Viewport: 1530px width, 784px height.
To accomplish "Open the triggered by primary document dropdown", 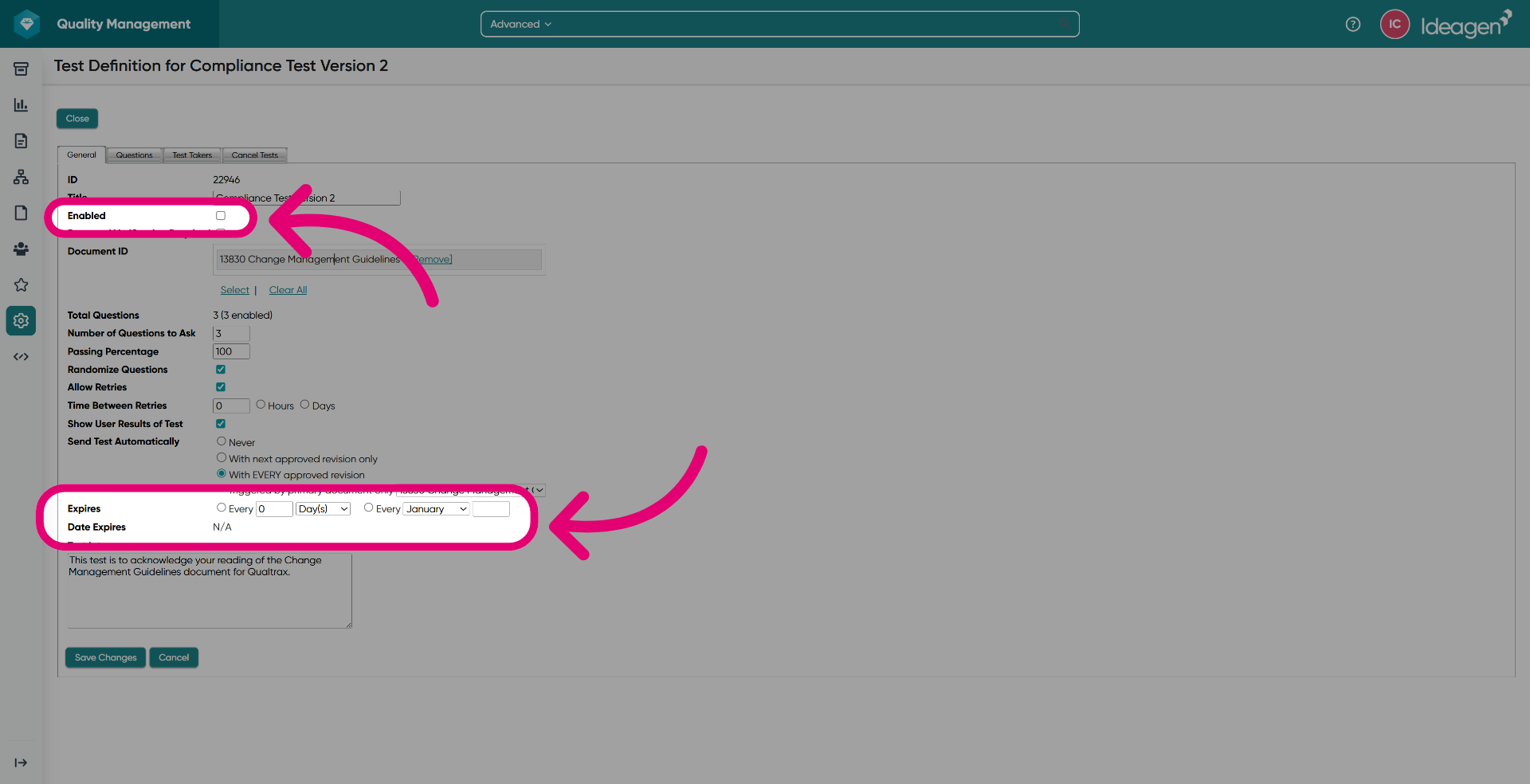I will (x=471, y=490).
